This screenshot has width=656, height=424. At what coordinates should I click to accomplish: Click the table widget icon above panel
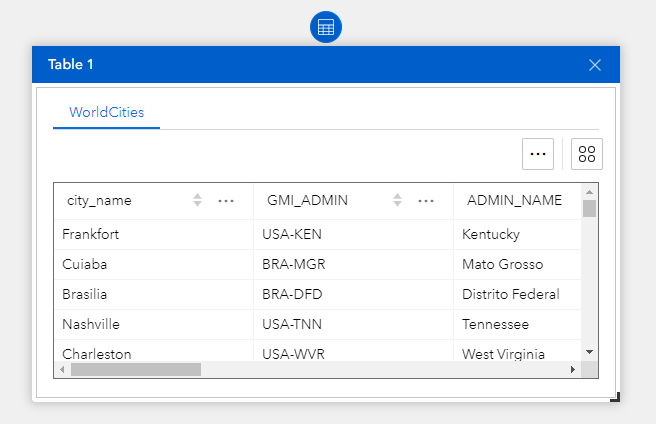[x=326, y=27]
